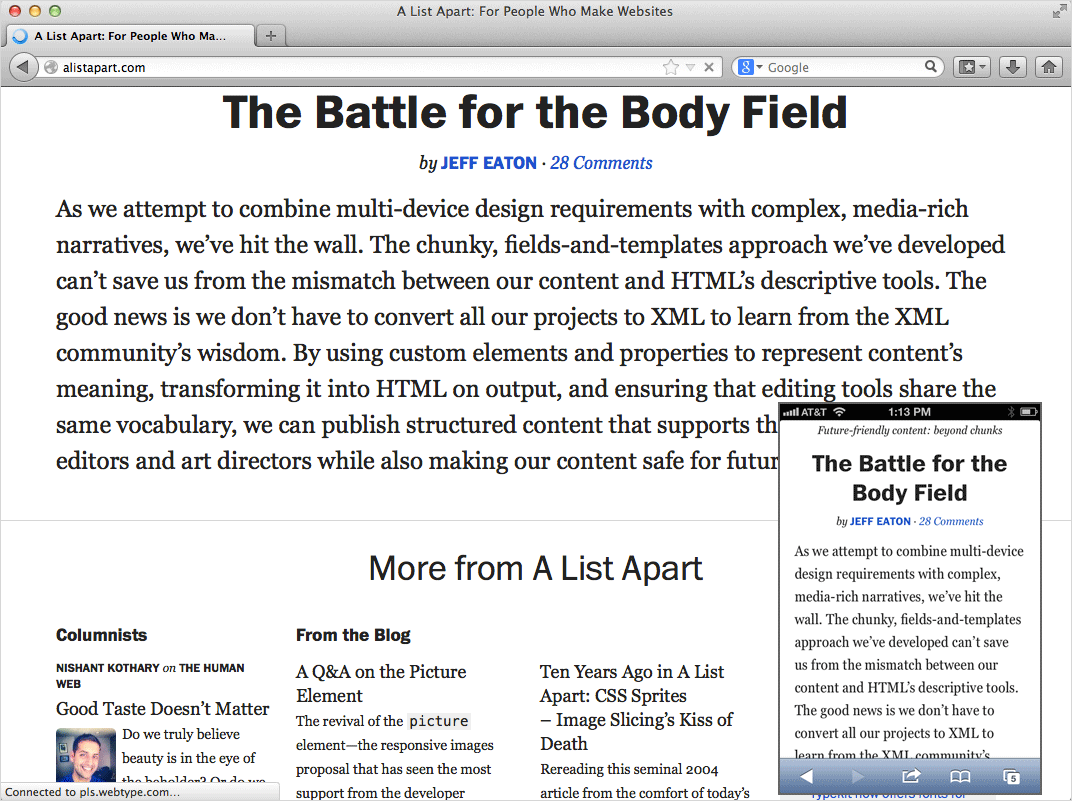1072x801 pixels.
Task: Tap the phone browser back arrow
Action: [x=807, y=776]
